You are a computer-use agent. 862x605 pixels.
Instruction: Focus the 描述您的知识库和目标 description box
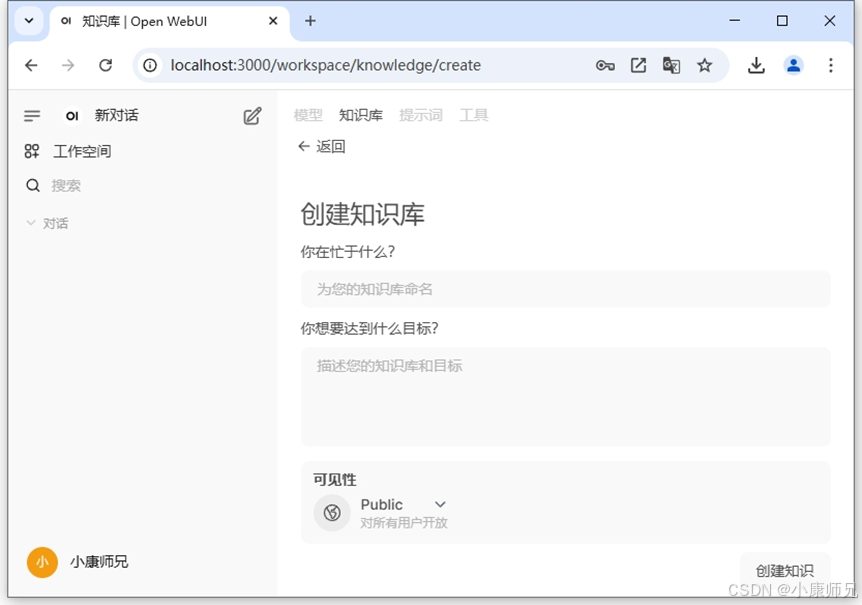pyautogui.click(x=565, y=396)
